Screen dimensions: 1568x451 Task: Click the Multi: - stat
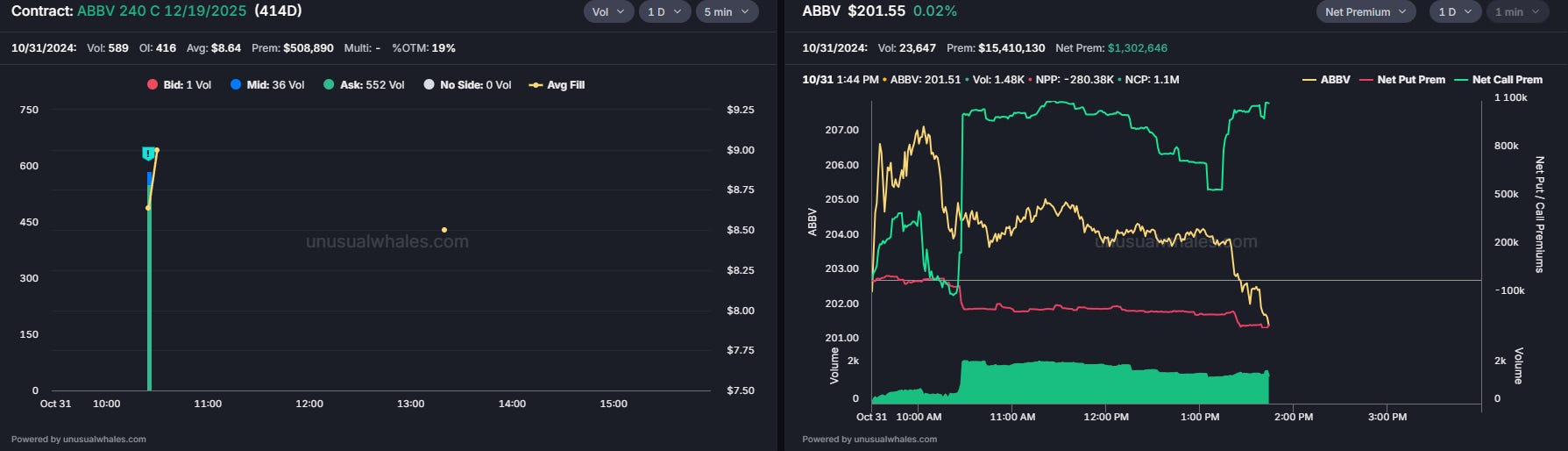tap(362, 48)
